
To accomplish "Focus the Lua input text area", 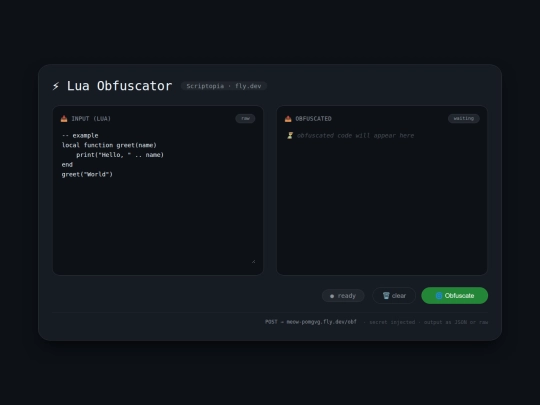I will [158, 197].
